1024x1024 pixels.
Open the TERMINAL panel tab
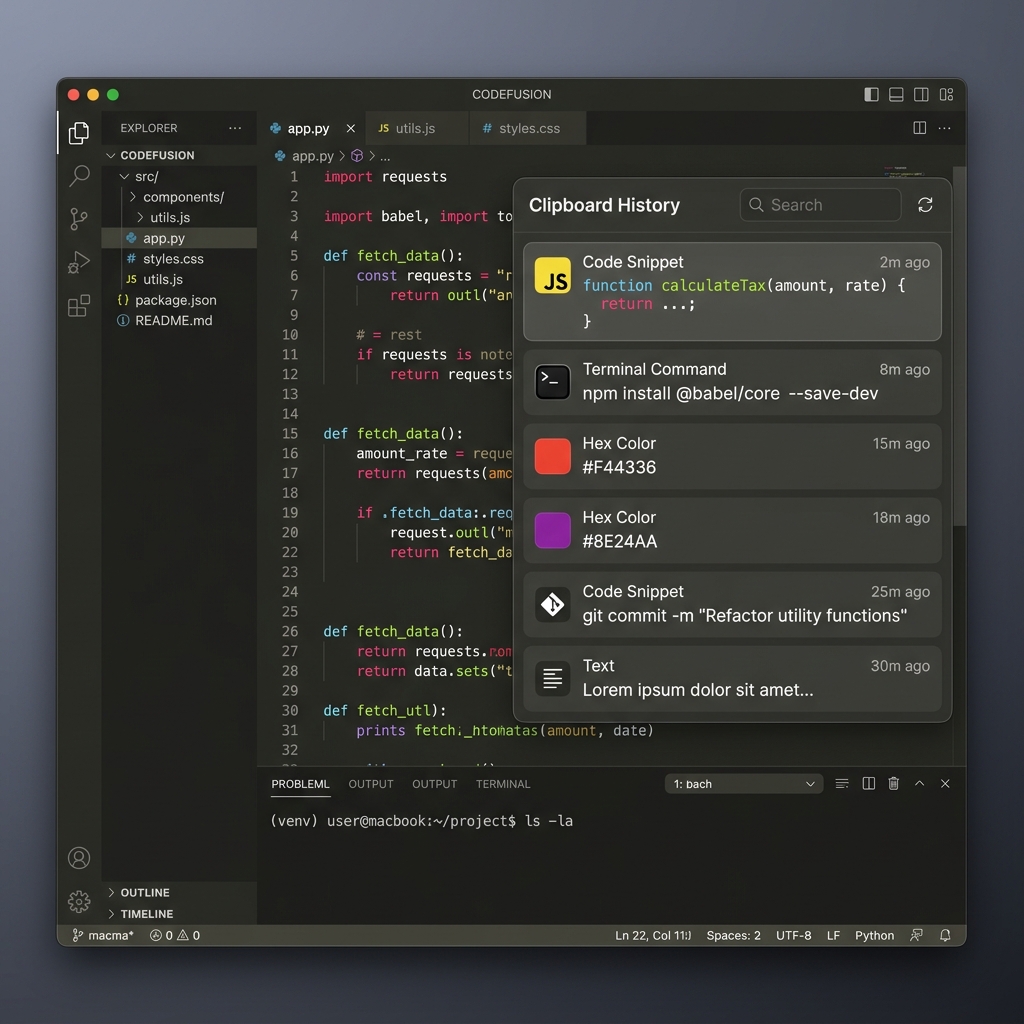(x=503, y=784)
